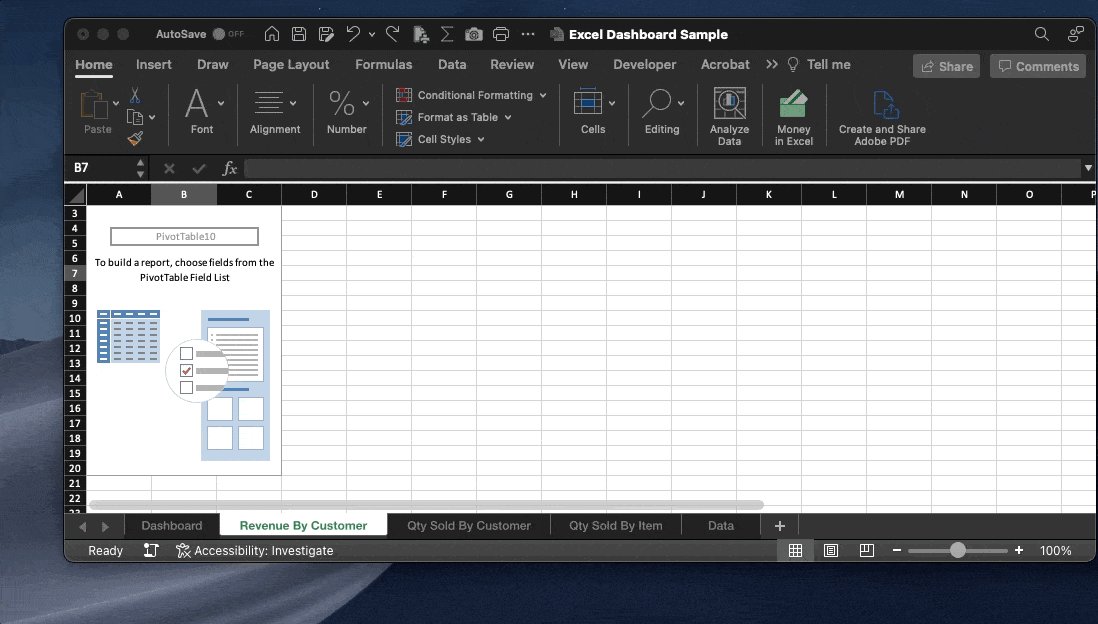
Task: Open the Camera tool in the Quick Access Toolbar
Action: [x=473, y=33]
